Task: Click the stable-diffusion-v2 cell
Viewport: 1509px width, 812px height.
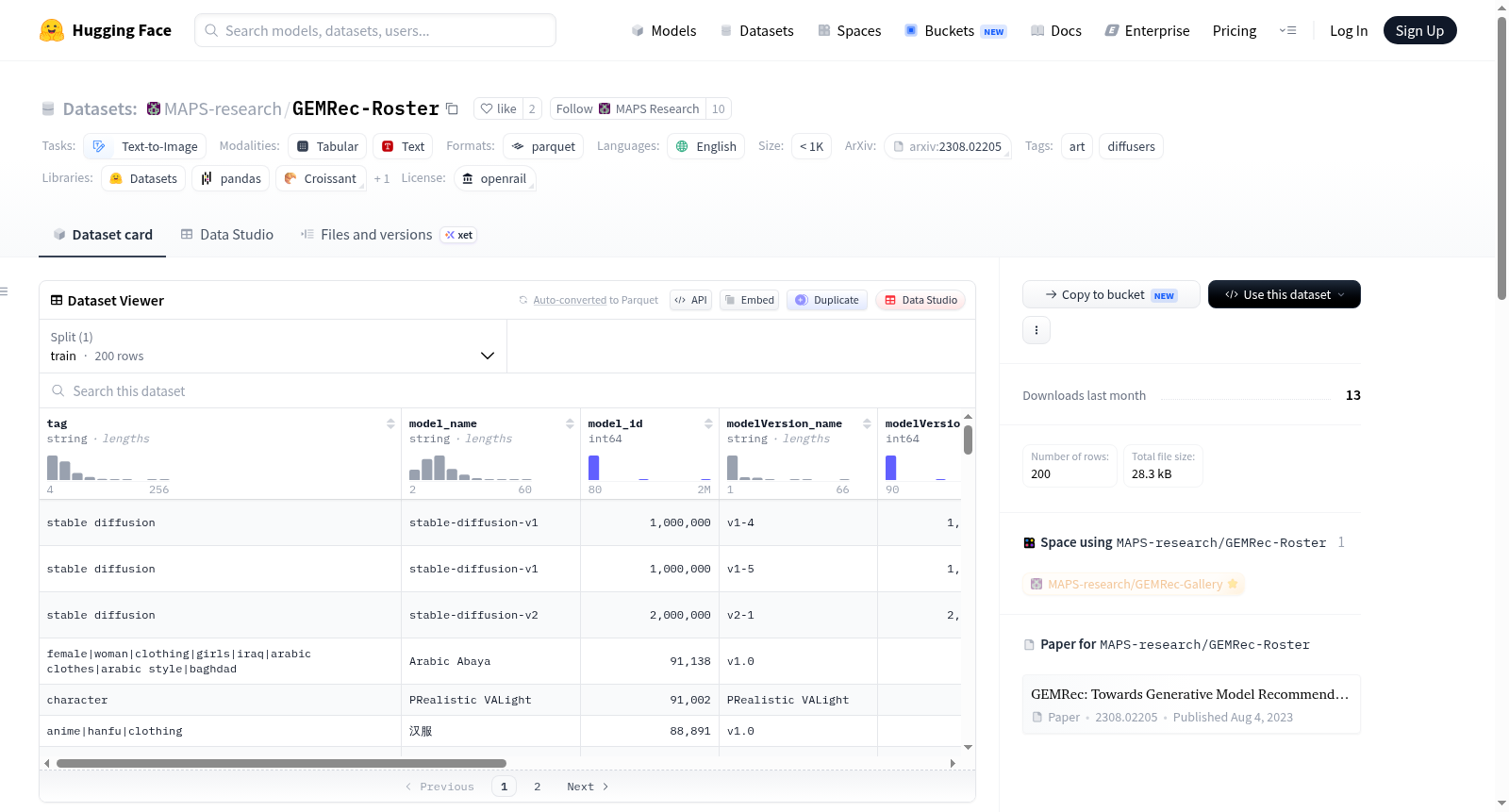Action: coord(490,615)
